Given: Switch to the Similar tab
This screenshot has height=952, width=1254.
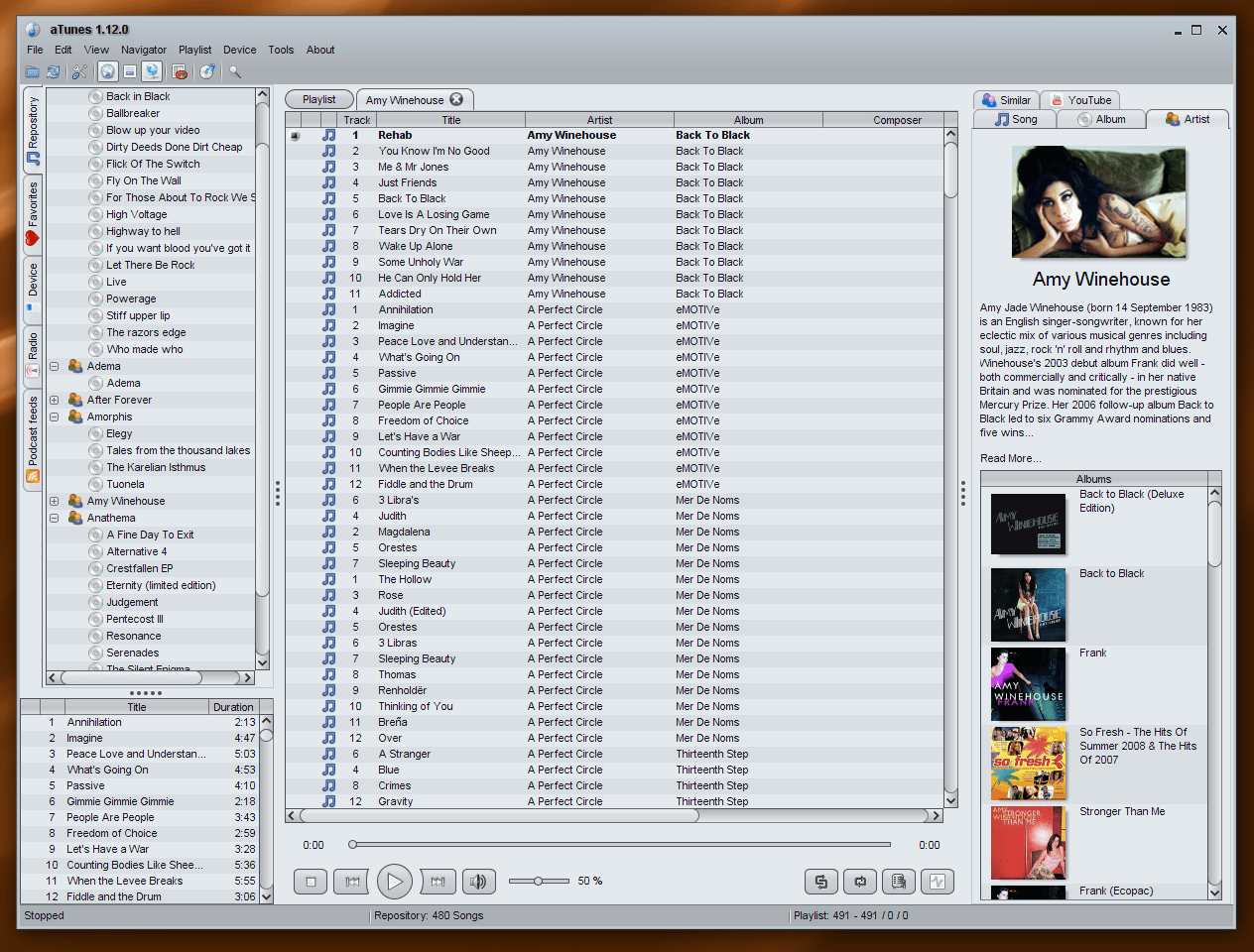Looking at the screenshot, I should 1006,100.
